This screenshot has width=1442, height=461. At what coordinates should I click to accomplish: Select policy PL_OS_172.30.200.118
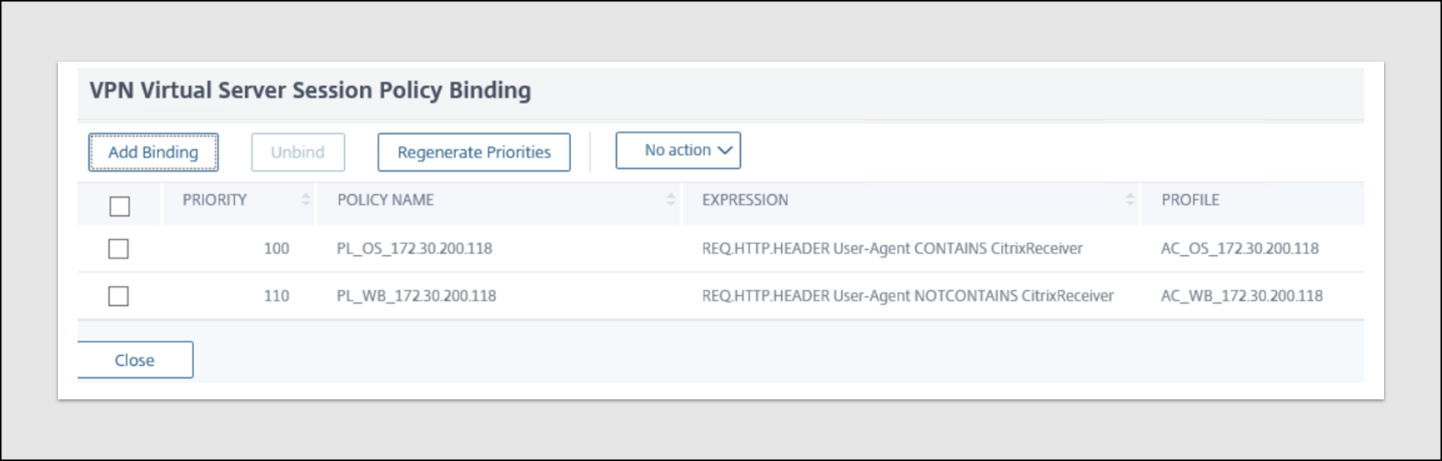pos(414,249)
